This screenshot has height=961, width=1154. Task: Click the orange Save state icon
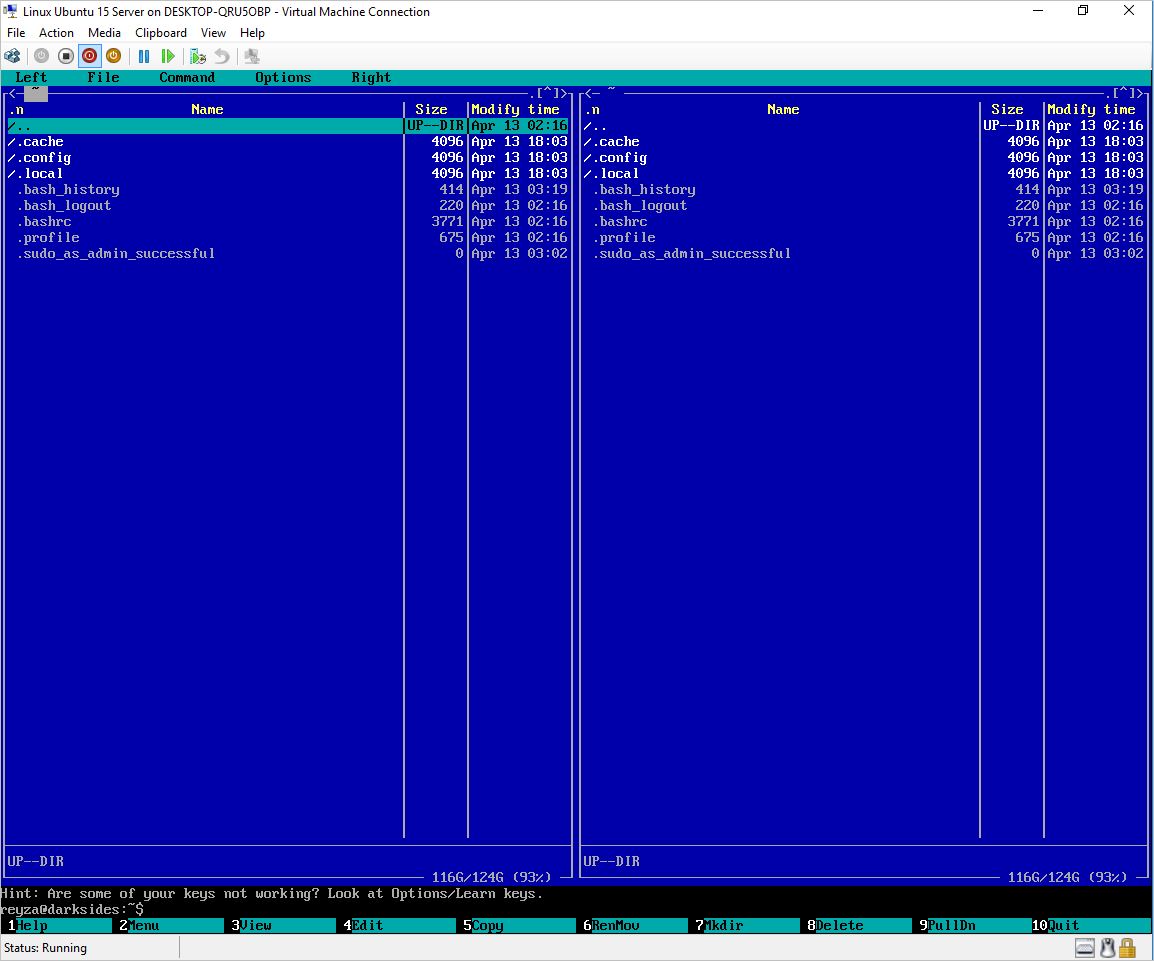pyautogui.click(x=114, y=57)
